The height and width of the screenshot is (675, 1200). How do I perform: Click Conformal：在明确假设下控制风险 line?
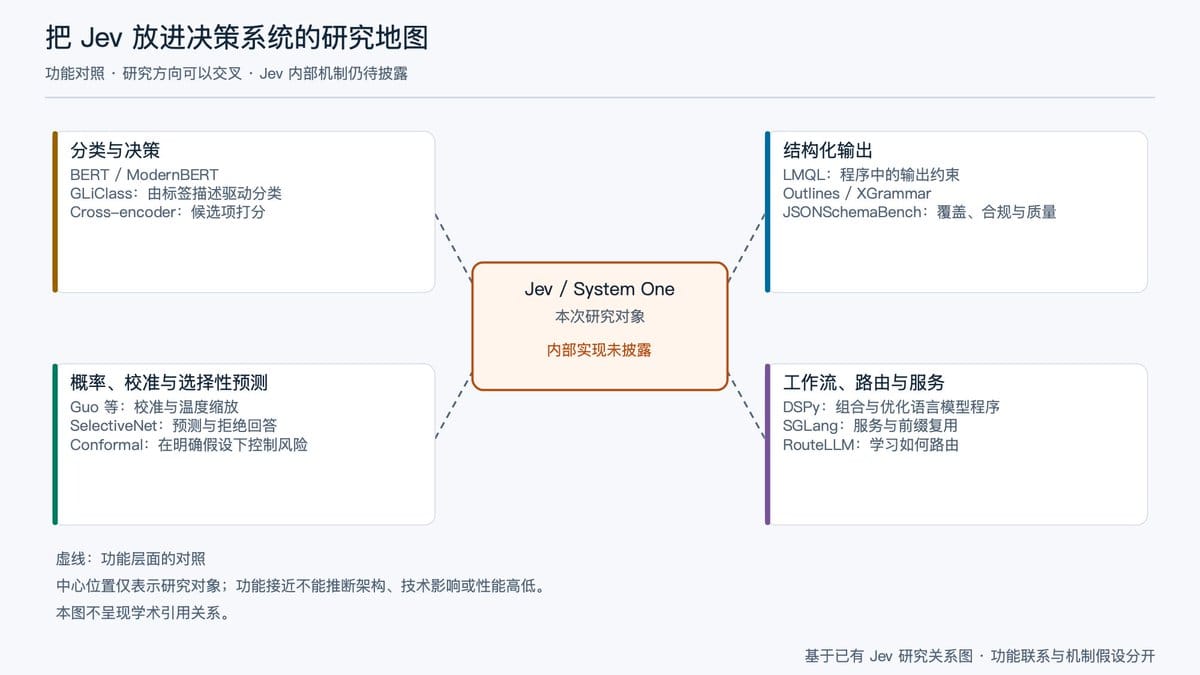tap(189, 444)
